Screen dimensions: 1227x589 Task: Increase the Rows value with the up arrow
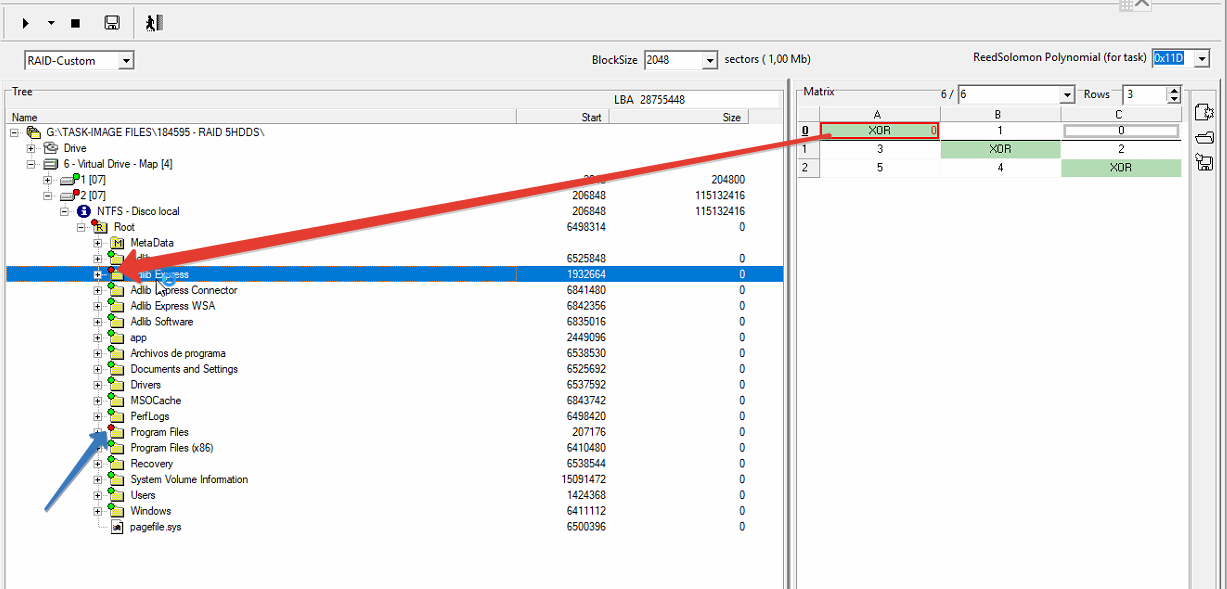(x=1174, y=90)
